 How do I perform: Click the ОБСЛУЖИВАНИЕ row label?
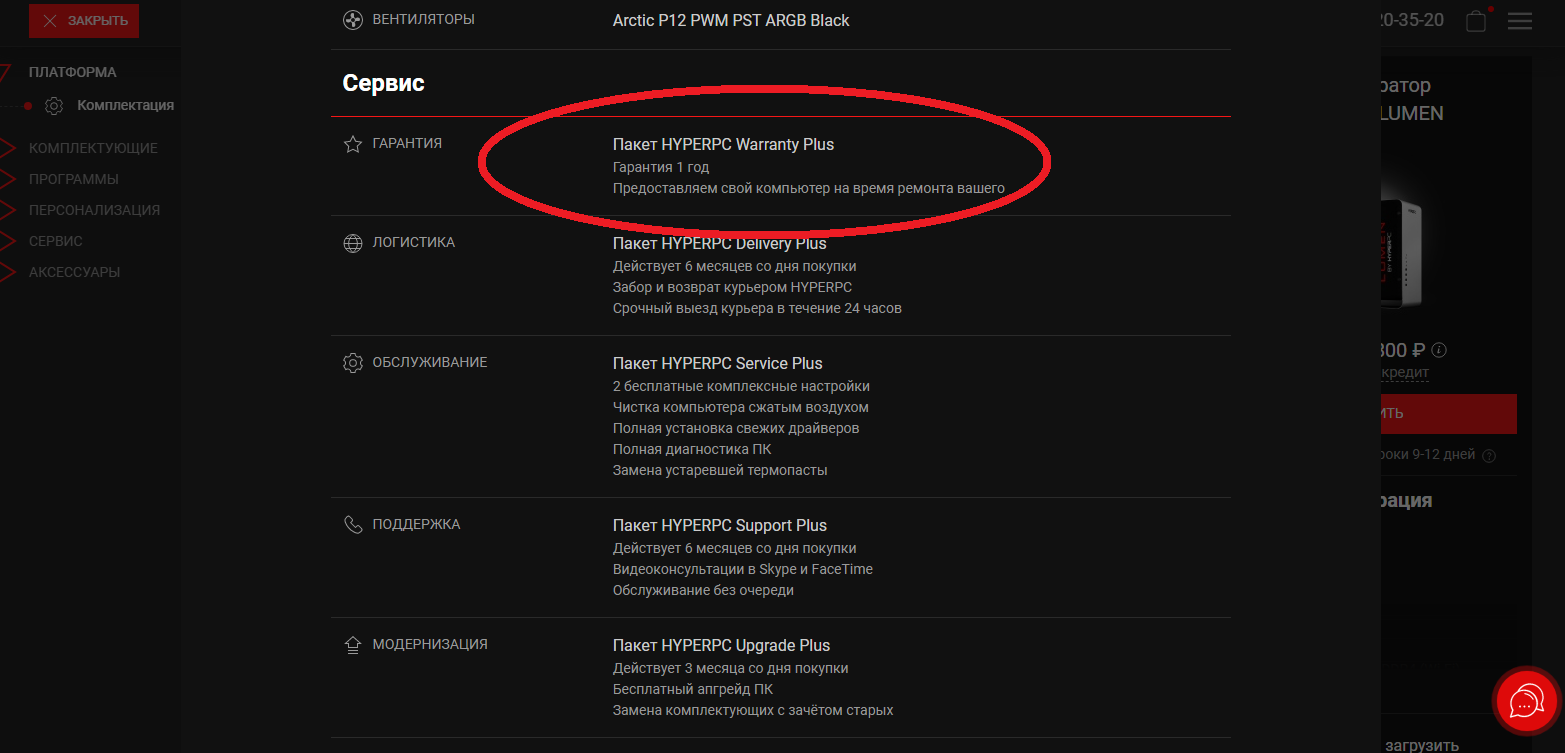430,362
